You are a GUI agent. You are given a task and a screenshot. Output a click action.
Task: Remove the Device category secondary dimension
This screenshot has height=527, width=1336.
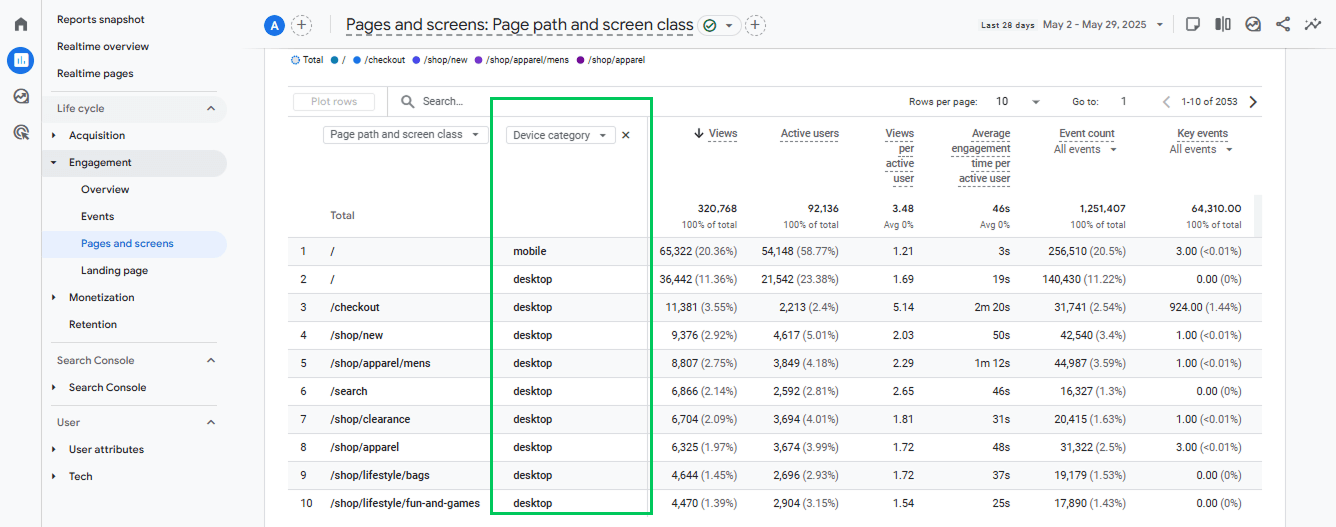[626, 135]
